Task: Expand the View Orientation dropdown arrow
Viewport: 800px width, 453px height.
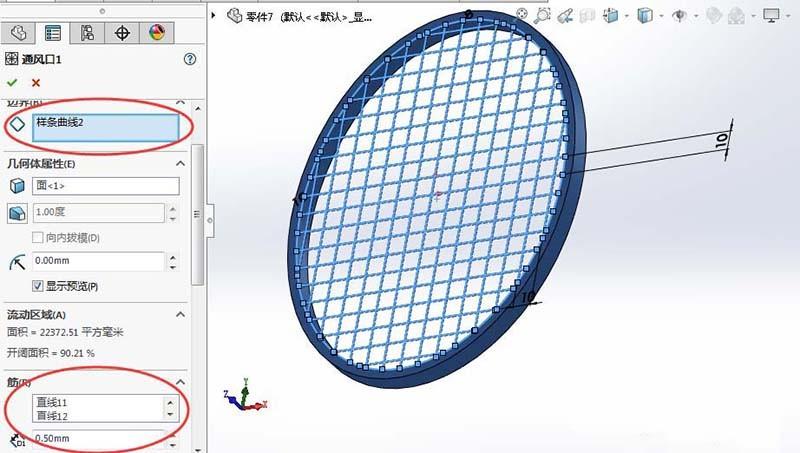Action: (x=627, y=16)
